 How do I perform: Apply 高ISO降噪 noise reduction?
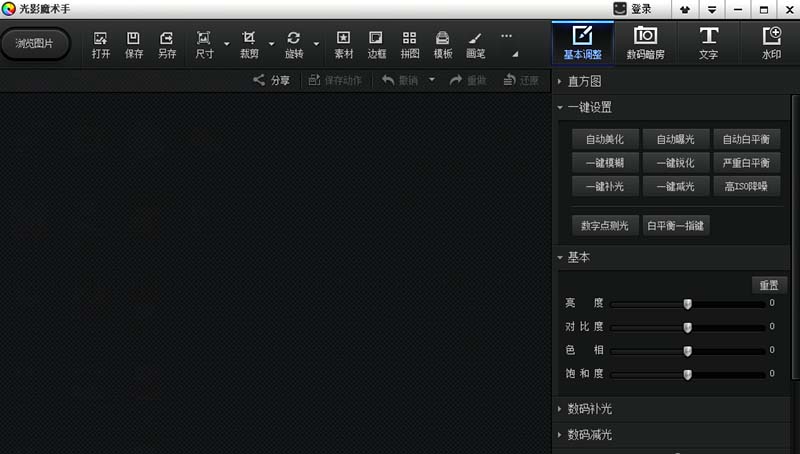tap(746, 186)
